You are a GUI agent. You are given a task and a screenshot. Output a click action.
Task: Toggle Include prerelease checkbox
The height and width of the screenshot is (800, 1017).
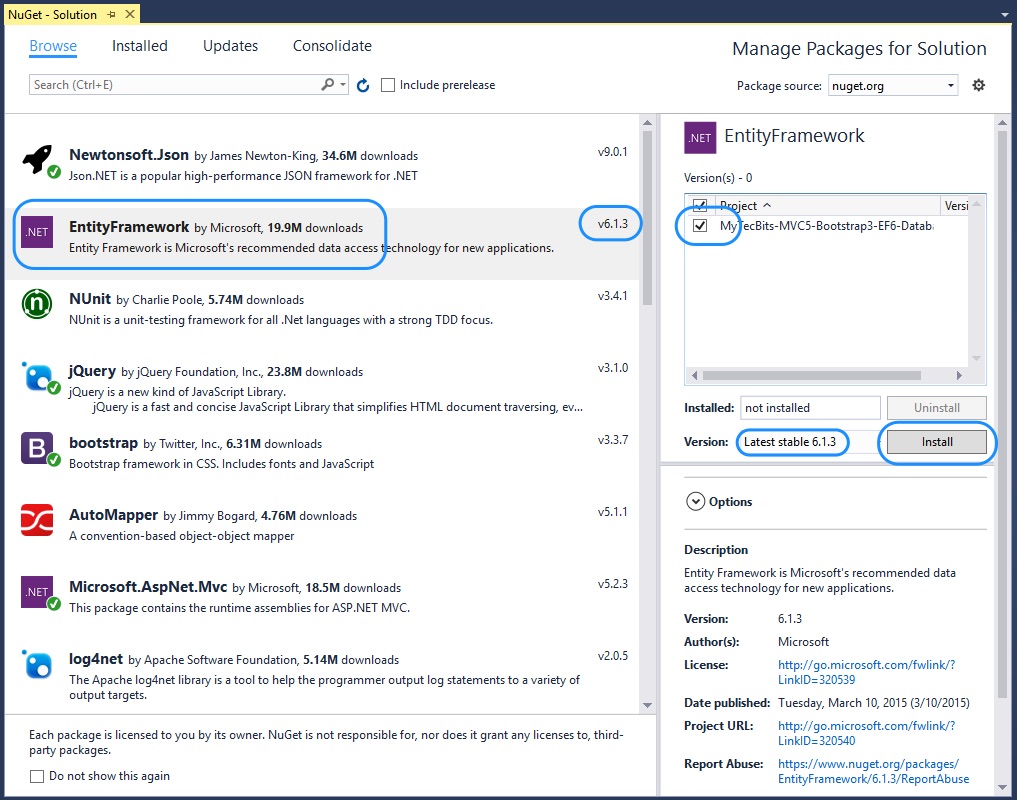[388, 85]
